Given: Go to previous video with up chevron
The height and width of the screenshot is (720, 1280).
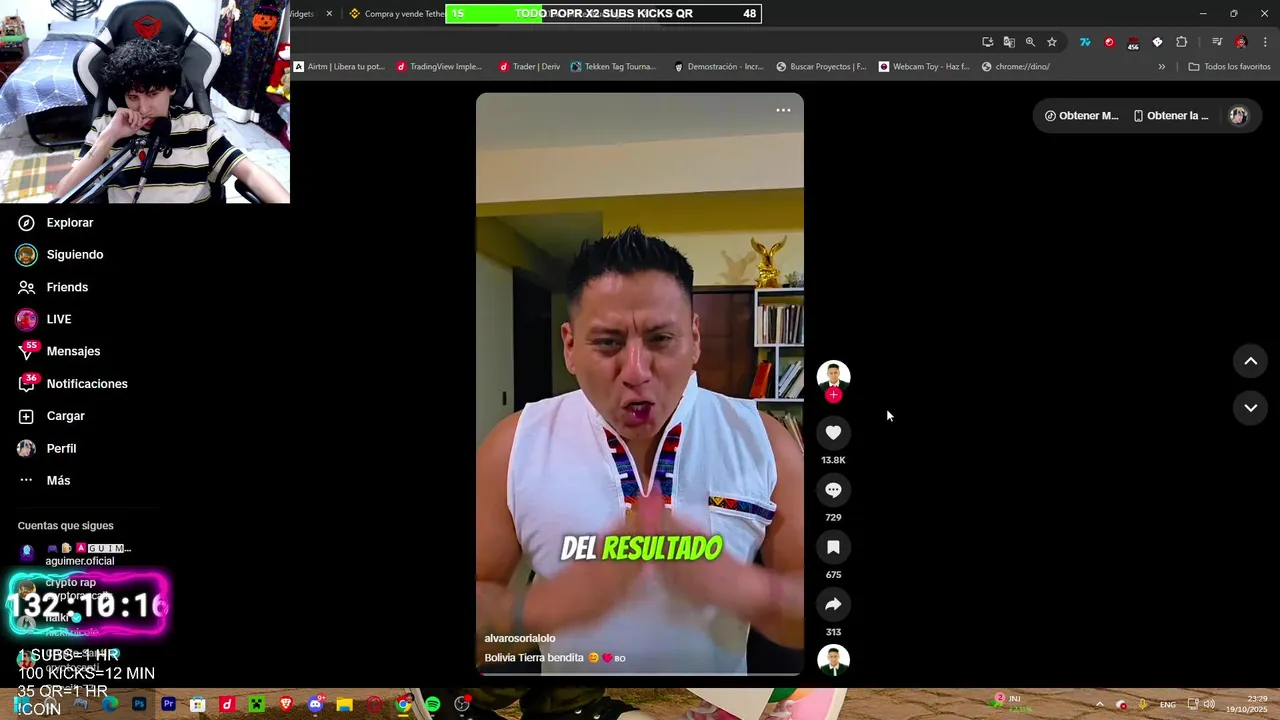Looking at the screenshot, I should tap(1250, 361).
